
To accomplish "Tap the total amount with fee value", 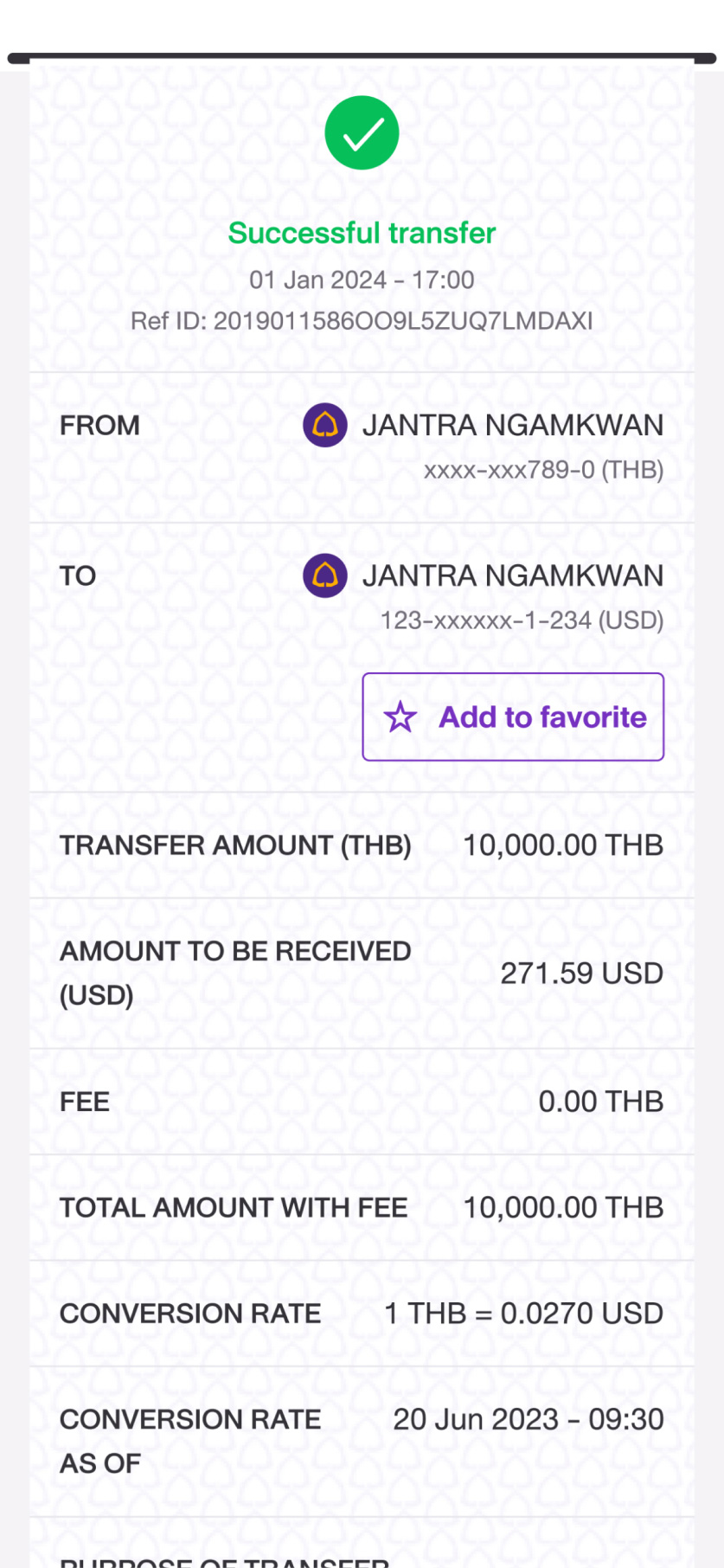I will 563,1207.
